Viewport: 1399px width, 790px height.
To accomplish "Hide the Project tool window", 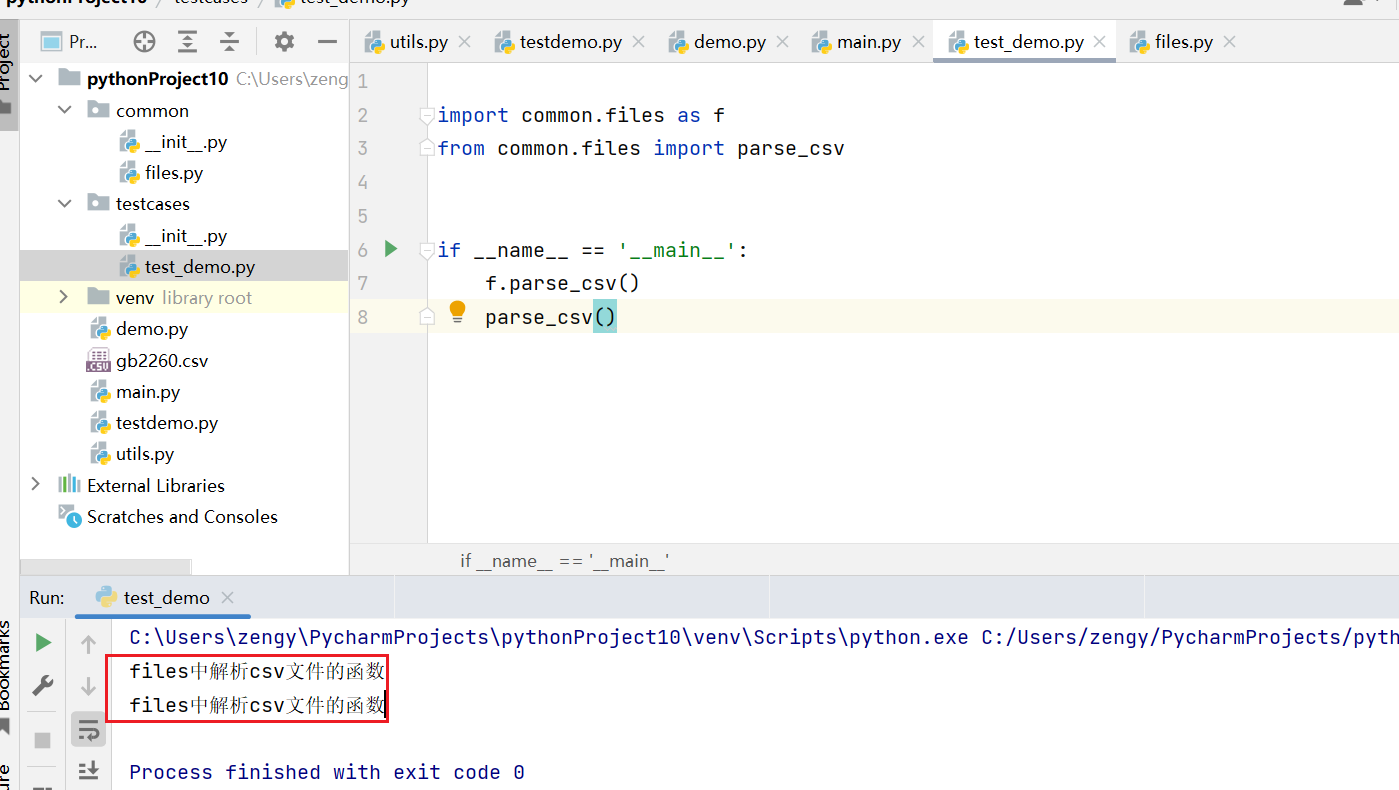I will point(327,42).
